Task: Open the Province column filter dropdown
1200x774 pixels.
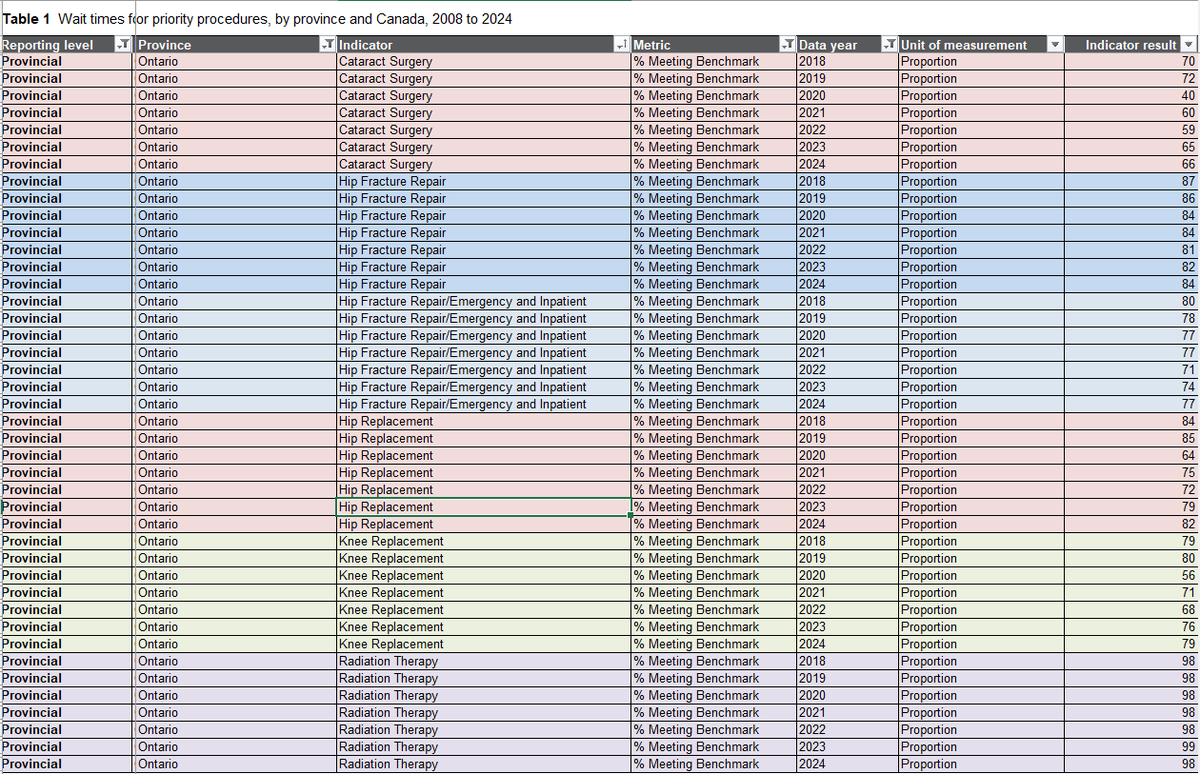Action: tap(326, 44)
